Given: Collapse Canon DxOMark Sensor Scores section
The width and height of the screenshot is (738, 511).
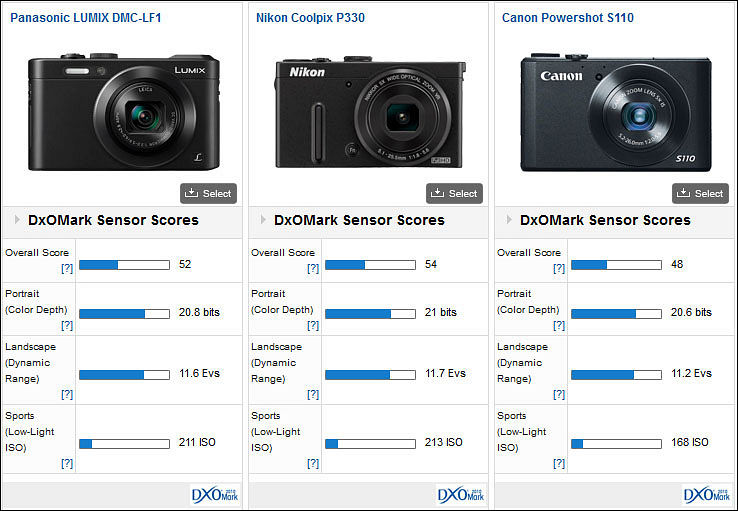Looking at the screenshot, I should pyautogui.click(x=509, y=220).
